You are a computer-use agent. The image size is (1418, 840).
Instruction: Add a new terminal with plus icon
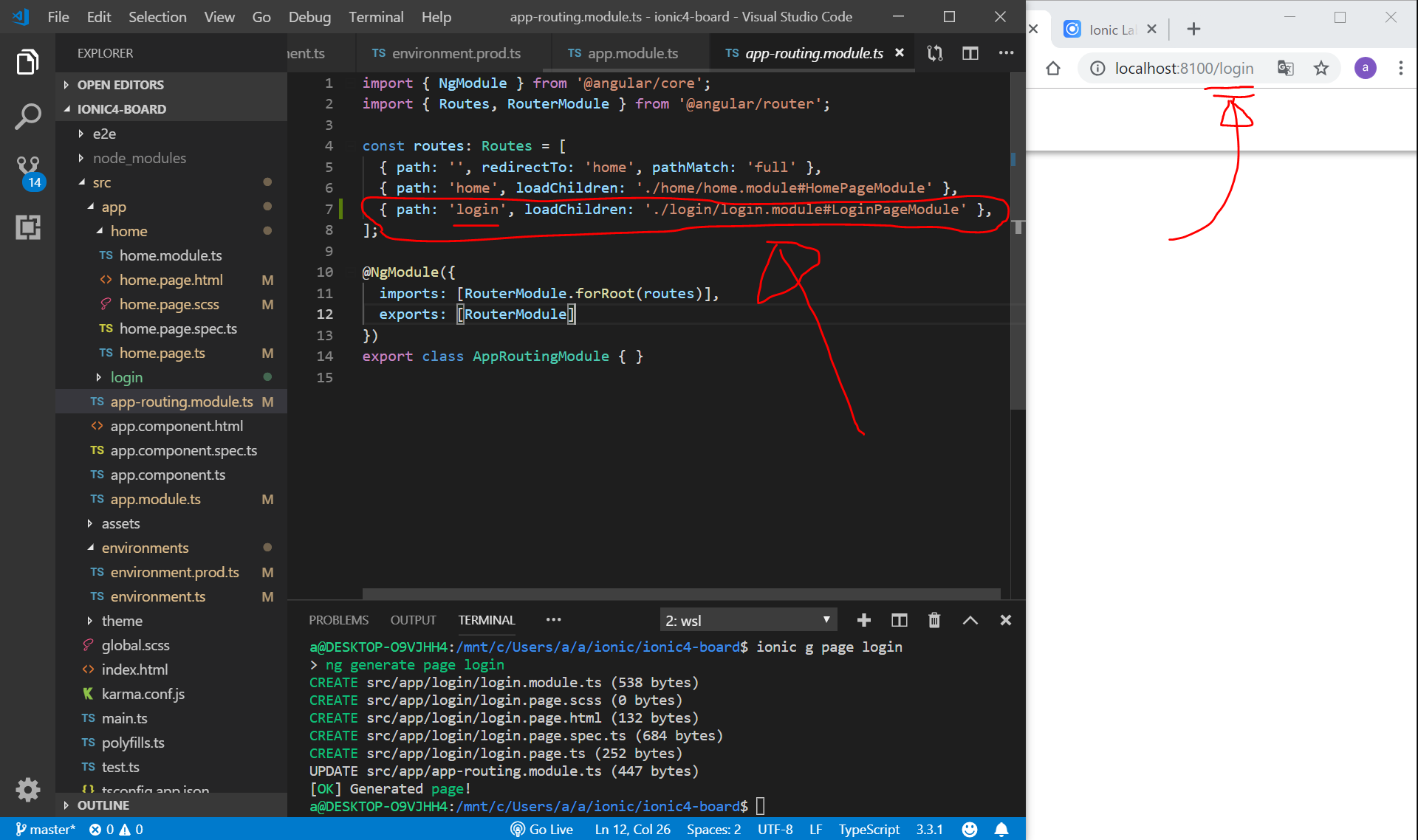863,620
